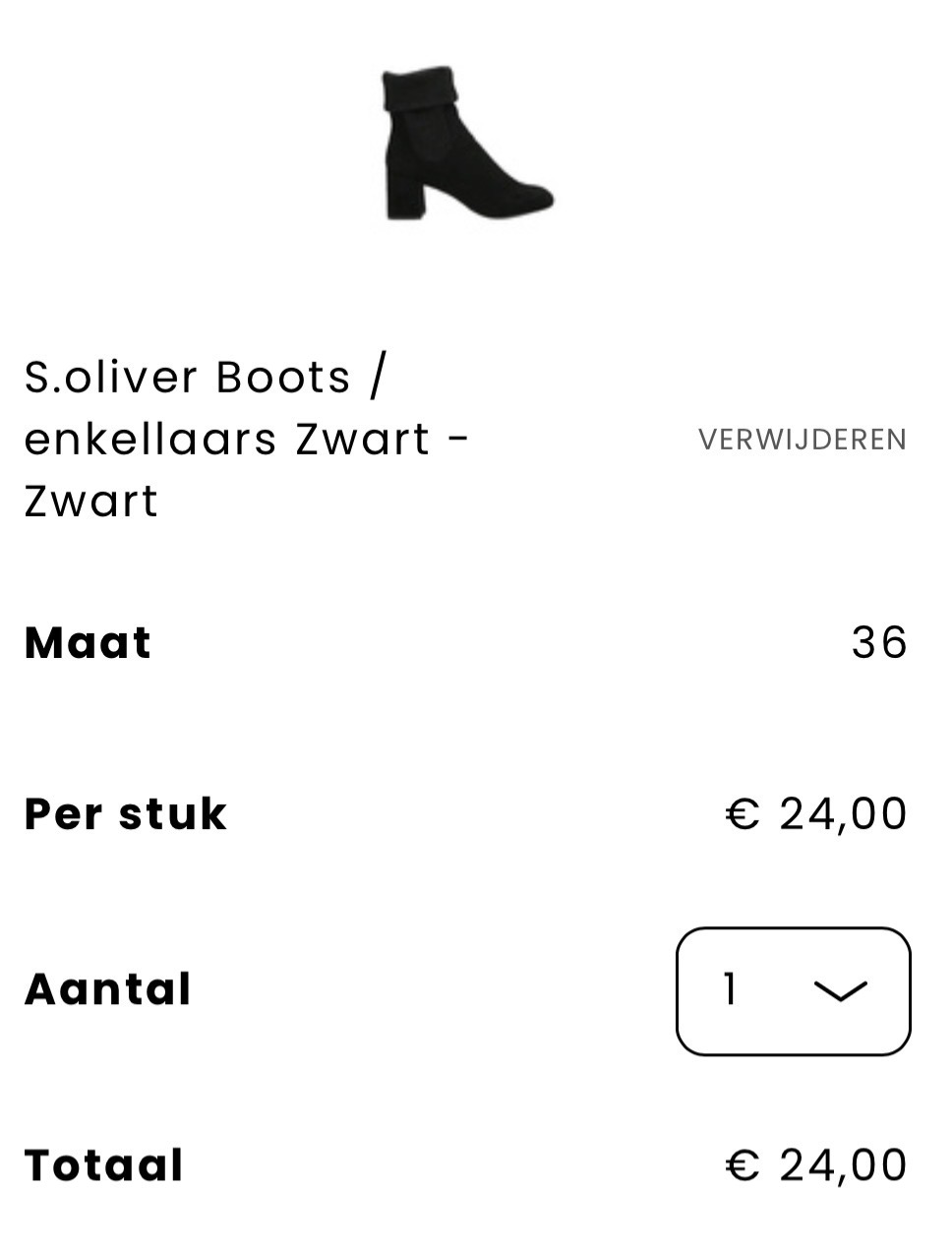Open the Aantal quantity dropdown
The width and height of the screenshot is (952, 1248).
(793, 990)
